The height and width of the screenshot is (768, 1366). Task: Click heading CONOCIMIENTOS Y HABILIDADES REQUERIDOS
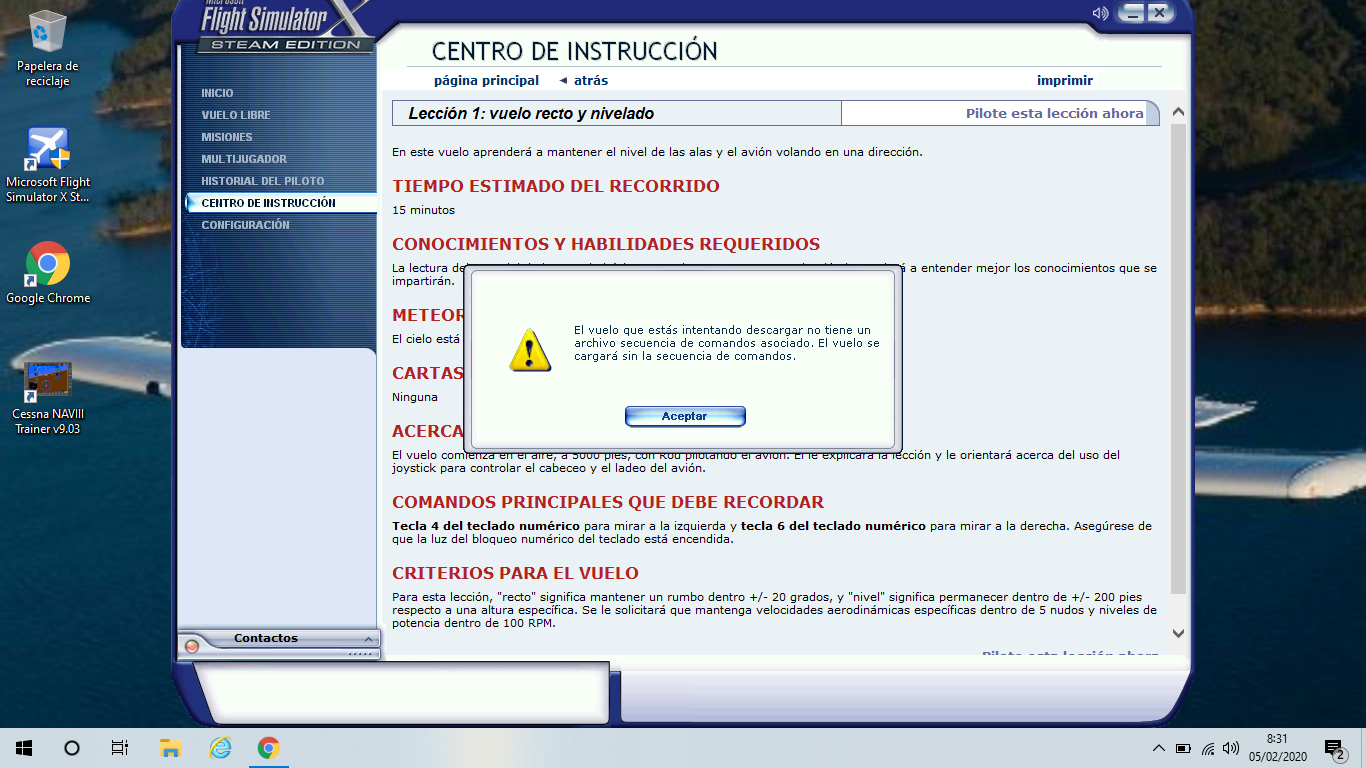click(x=606, y=244)
